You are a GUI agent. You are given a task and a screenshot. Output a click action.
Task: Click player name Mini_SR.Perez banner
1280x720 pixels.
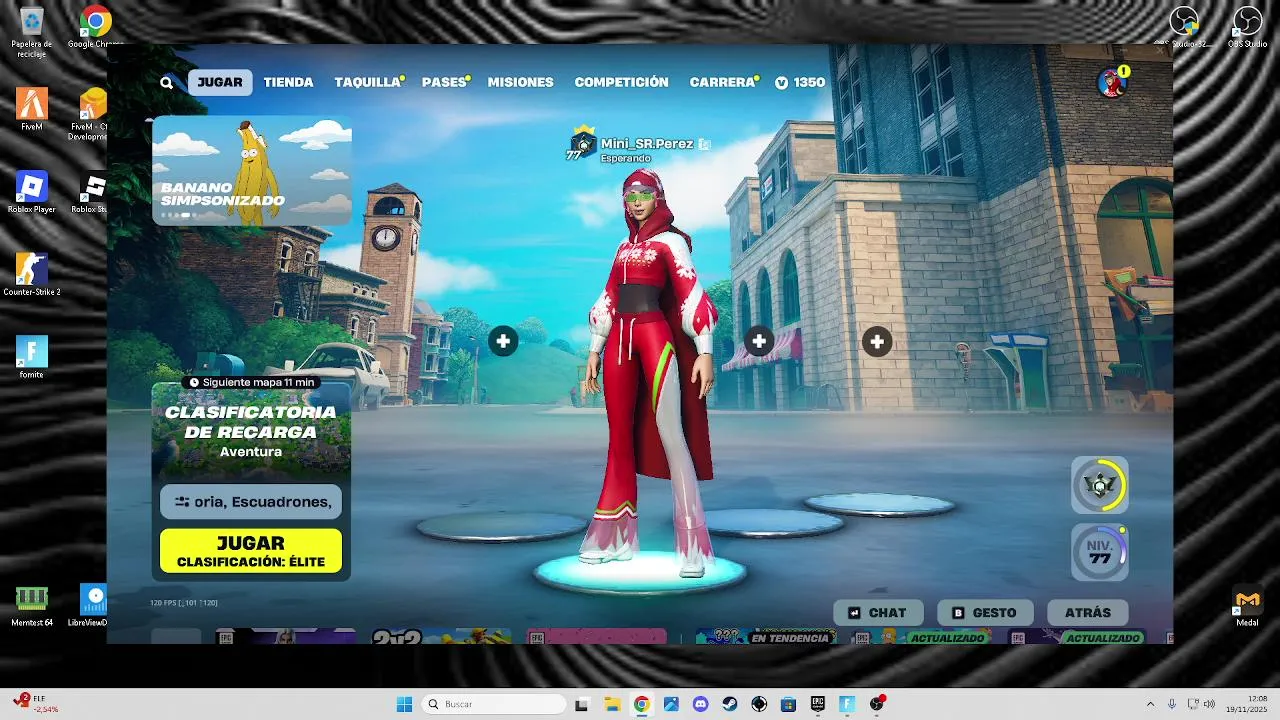[x=647, y=144]
